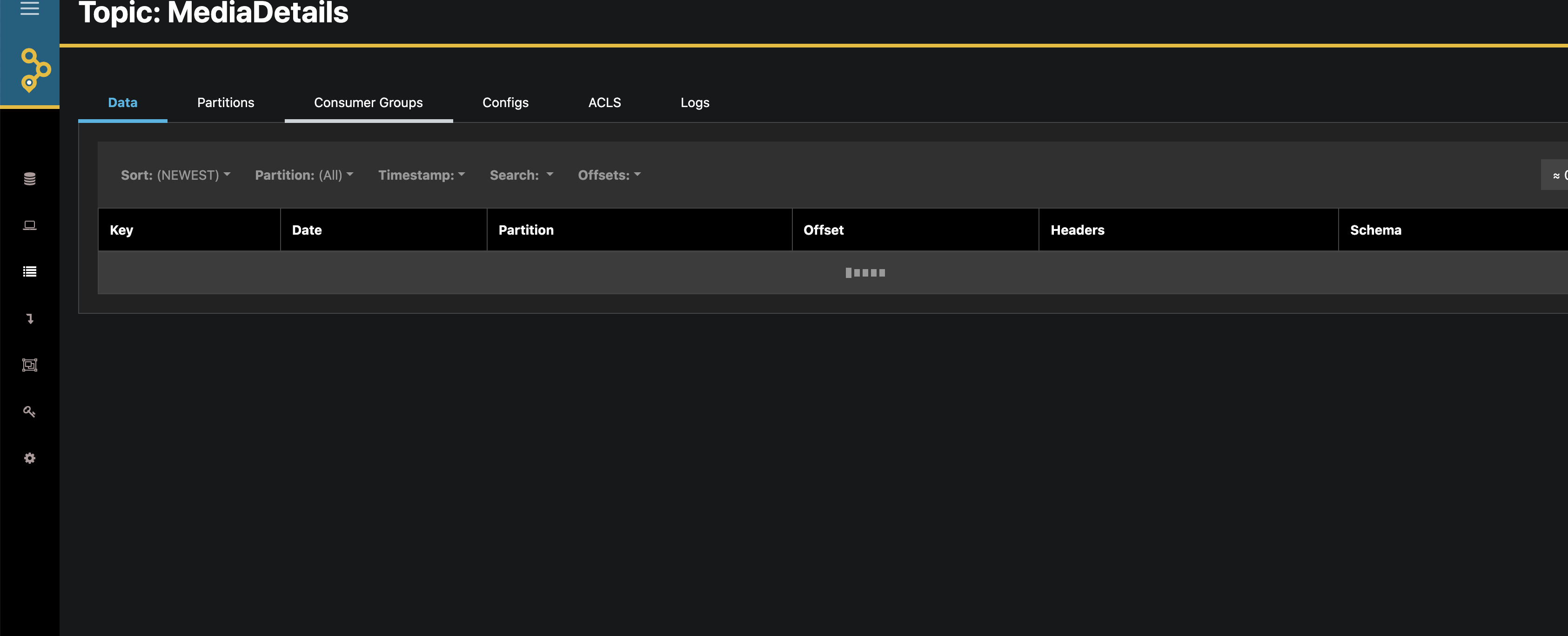1568x636 pixels.
Task: Open Schema Registry from the sidebar
Action: pyautogui.click(x=29, y=365)
